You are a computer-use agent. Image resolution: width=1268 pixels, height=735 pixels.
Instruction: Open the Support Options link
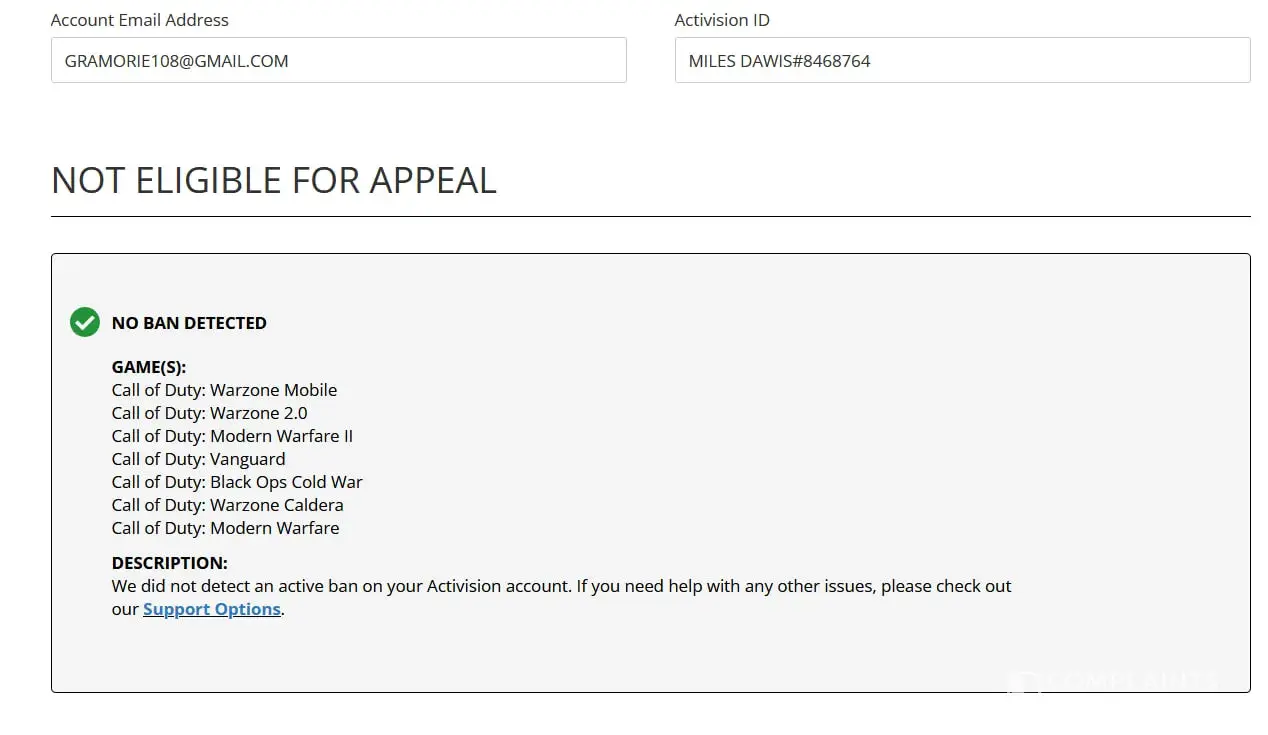pos(212,609)
